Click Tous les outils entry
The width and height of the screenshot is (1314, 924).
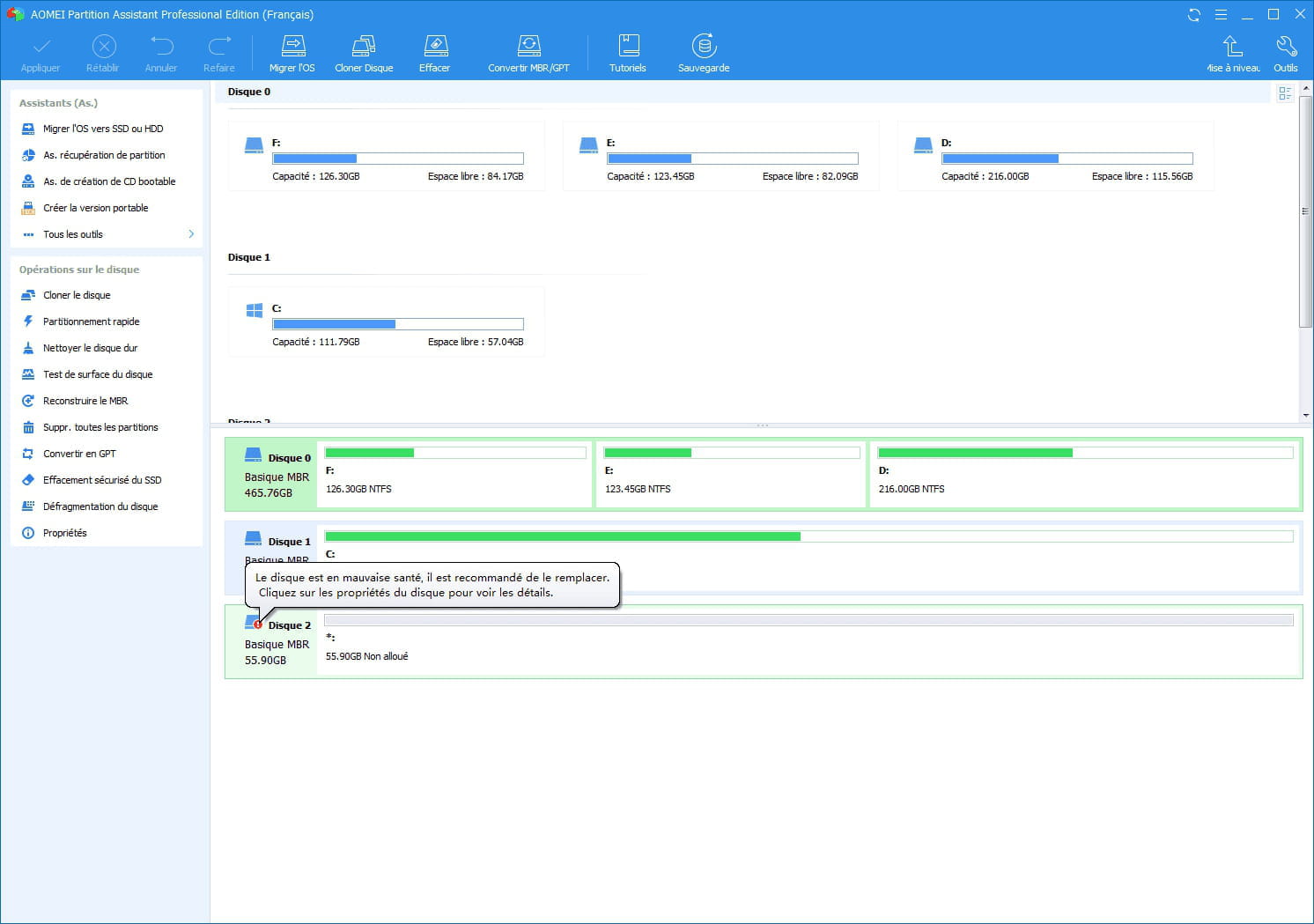(x=73, y=234)
